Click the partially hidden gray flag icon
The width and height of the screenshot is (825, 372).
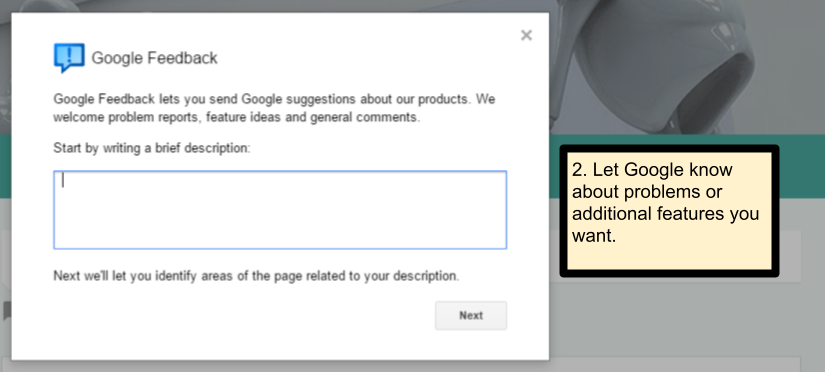pos(6,310)
